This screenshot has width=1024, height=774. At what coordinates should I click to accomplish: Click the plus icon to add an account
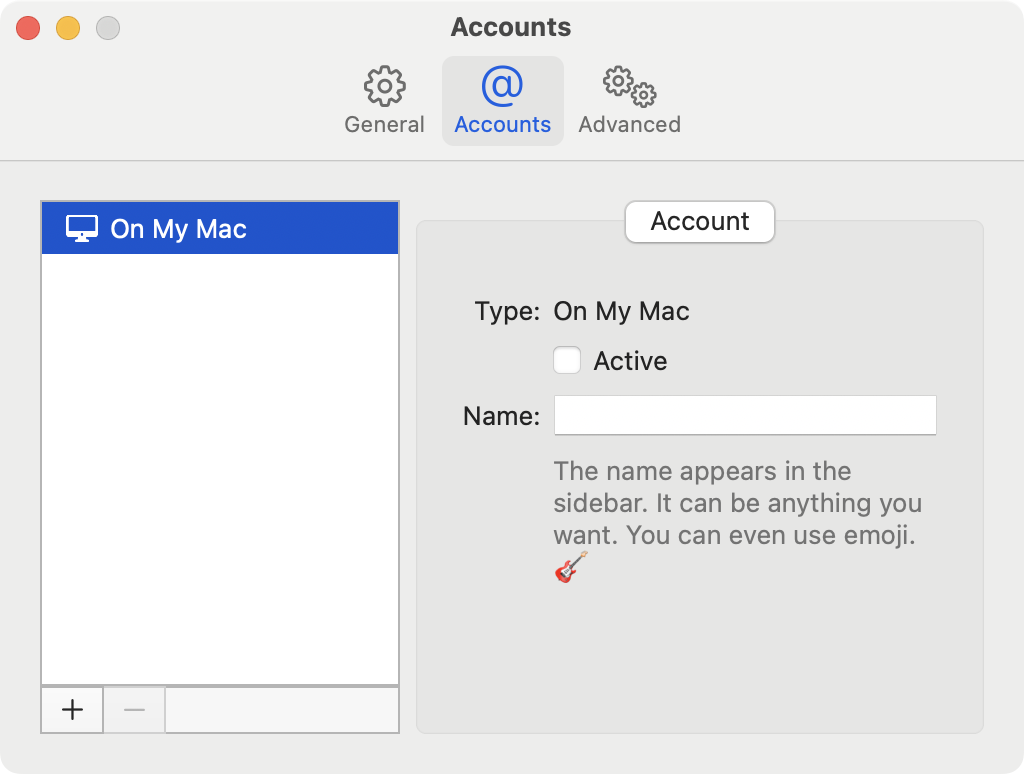71,709
